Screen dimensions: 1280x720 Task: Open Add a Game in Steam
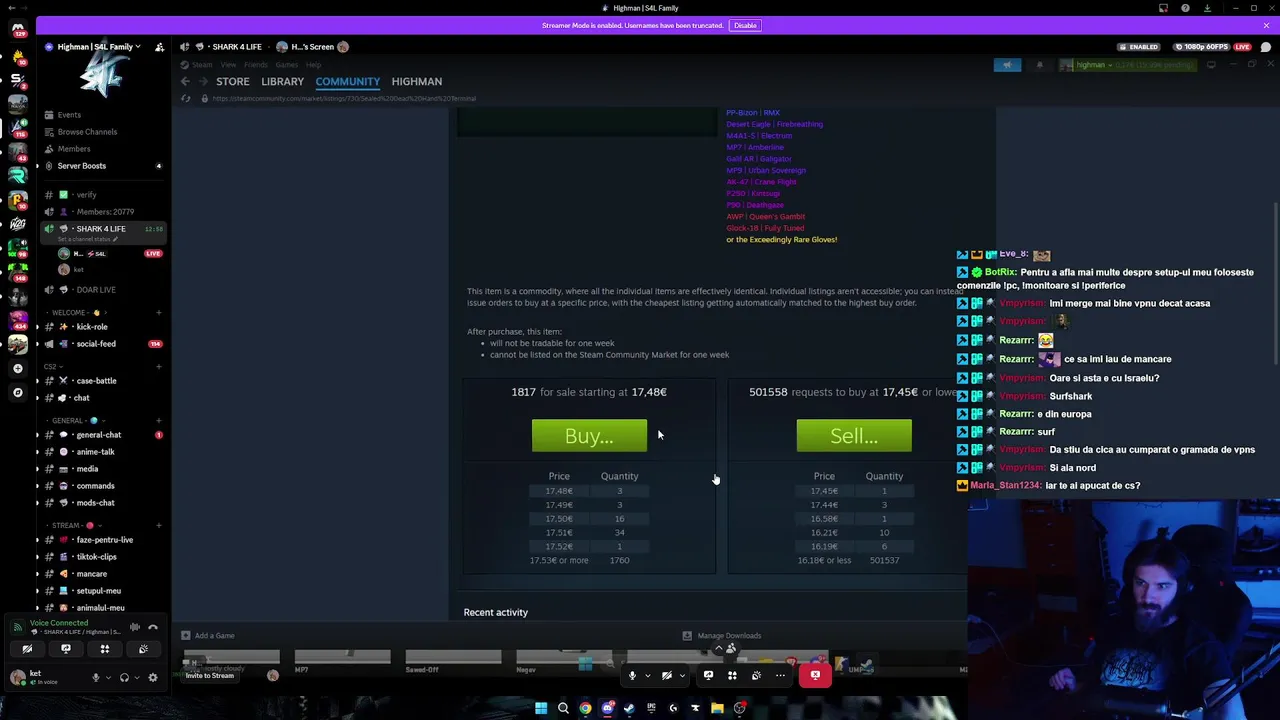208,635
